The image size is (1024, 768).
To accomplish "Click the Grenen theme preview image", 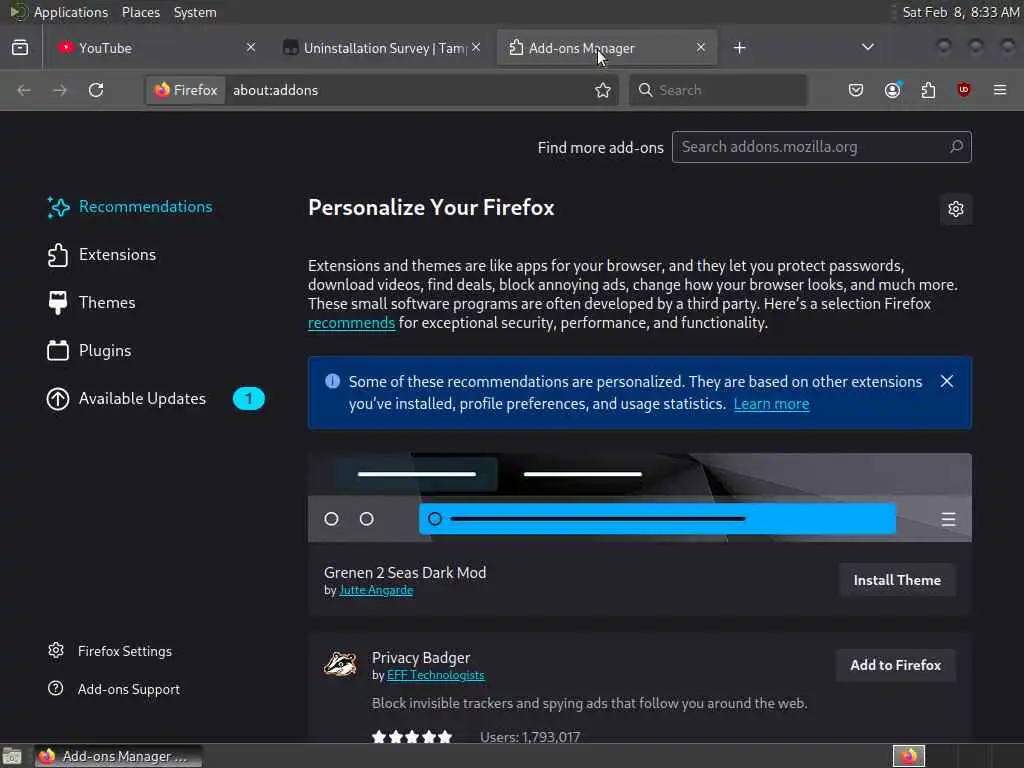I will (639, 498).
